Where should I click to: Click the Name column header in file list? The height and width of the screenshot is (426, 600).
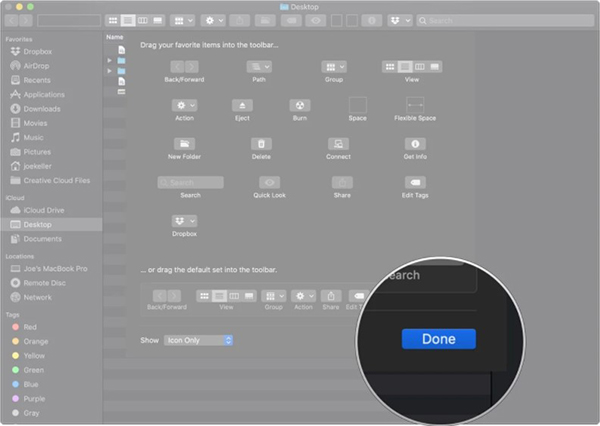[114, 37]
